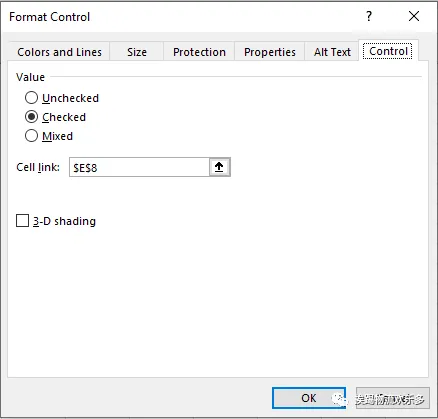Click into the Cell link input field
This screenshot has height=419, width=438.
pos(139,167)
